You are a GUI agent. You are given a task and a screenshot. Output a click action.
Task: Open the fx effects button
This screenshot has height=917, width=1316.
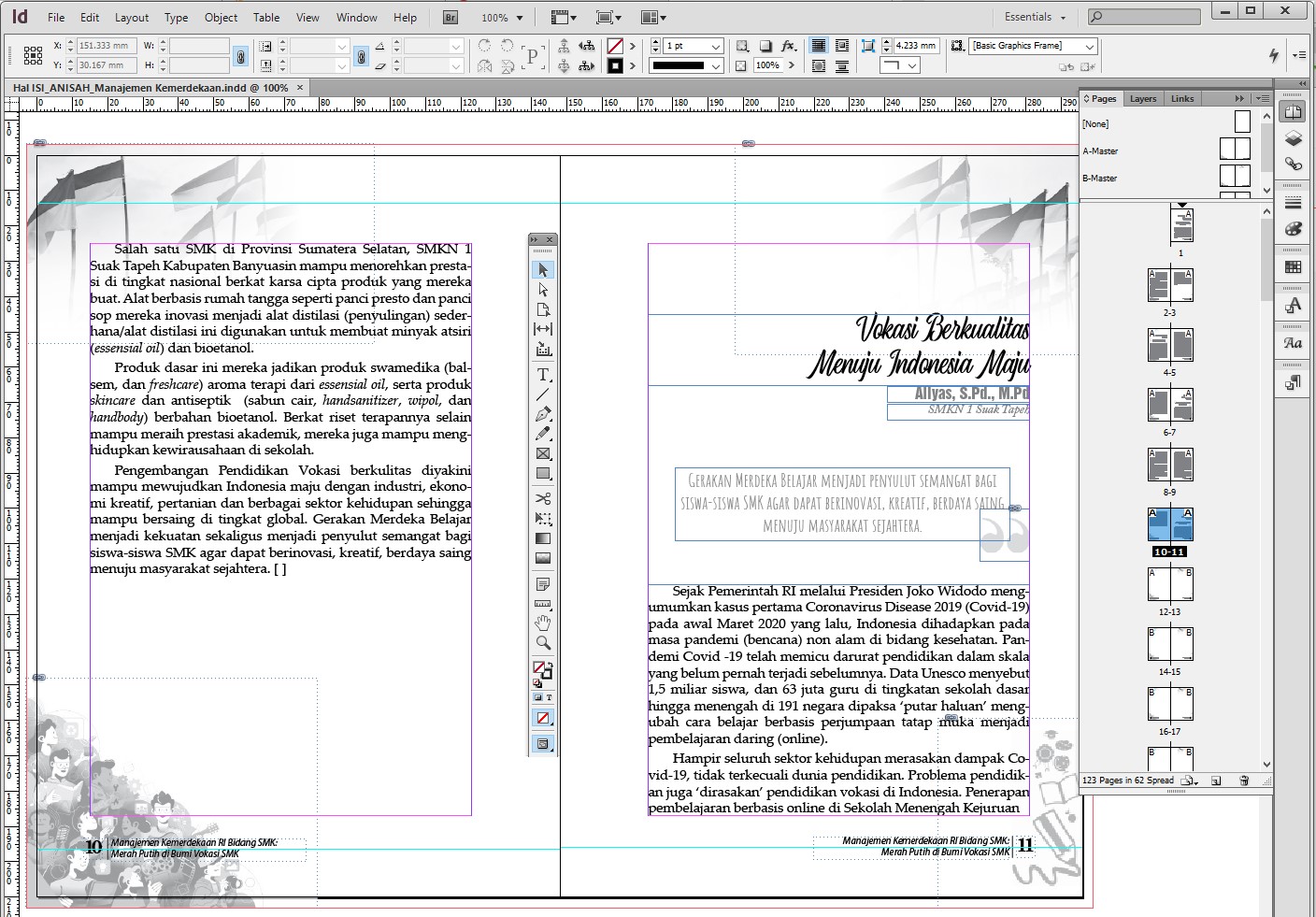(788, 46)
